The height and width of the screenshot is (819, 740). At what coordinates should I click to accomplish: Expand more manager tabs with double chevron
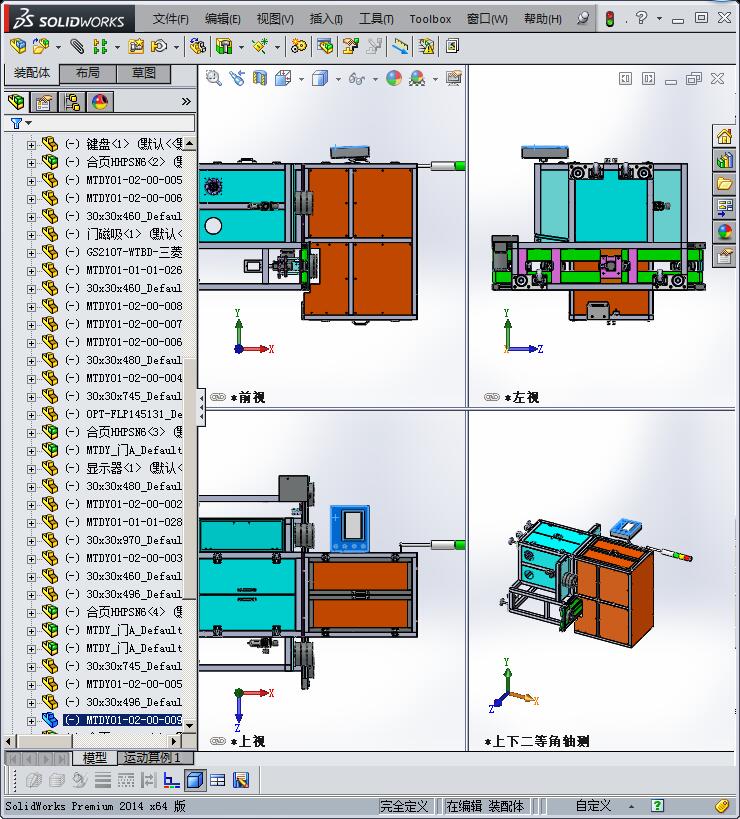(186, 101)
